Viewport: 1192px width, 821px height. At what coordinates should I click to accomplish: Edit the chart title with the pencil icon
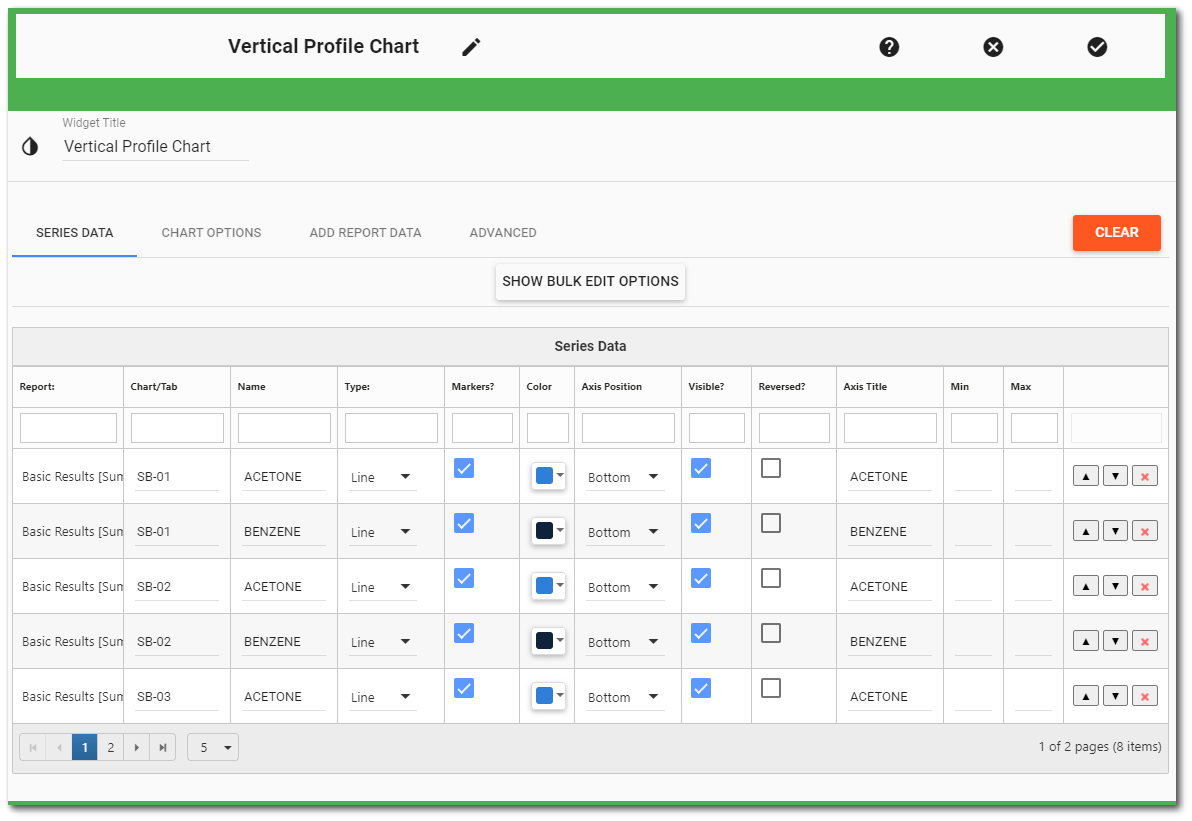coord(470,46)
